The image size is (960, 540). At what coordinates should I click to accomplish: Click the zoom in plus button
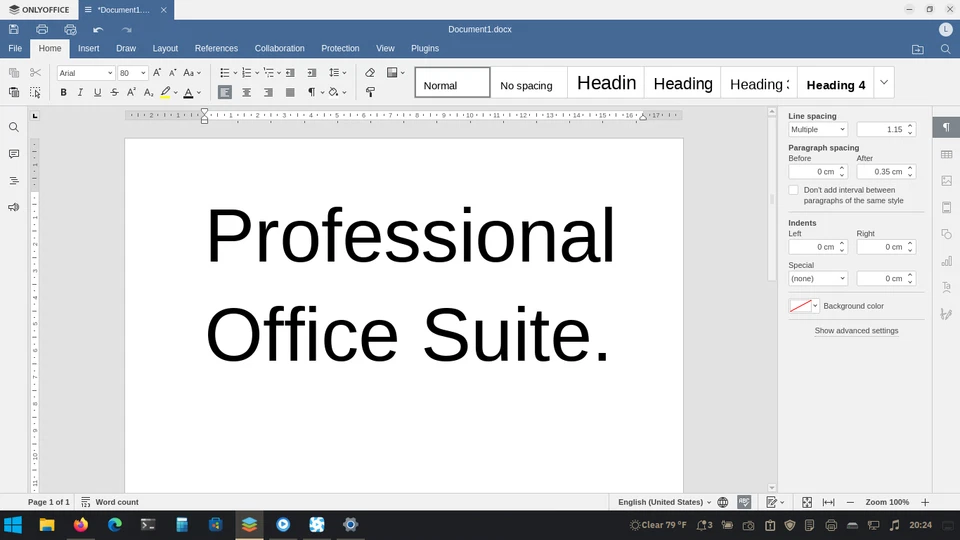coord(925,502)
